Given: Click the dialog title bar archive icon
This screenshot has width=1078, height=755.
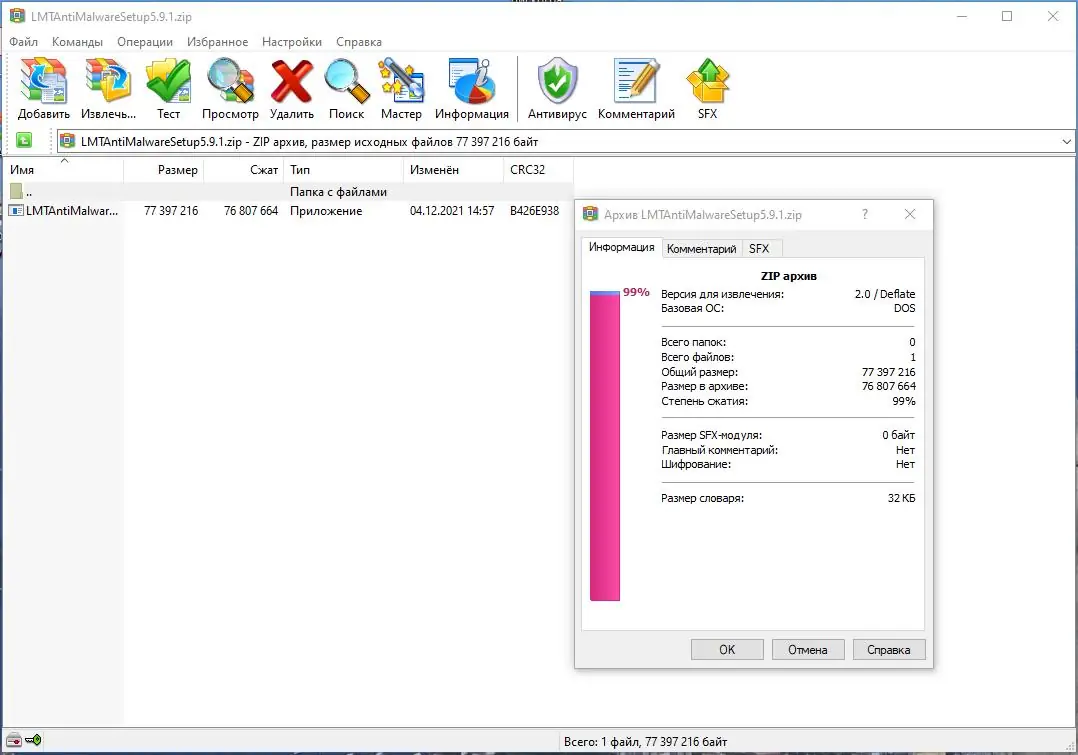Looking at the screenshot, I should [591, 215].
